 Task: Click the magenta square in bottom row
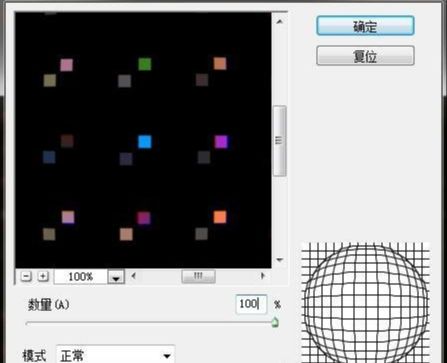tap(144, 218)
